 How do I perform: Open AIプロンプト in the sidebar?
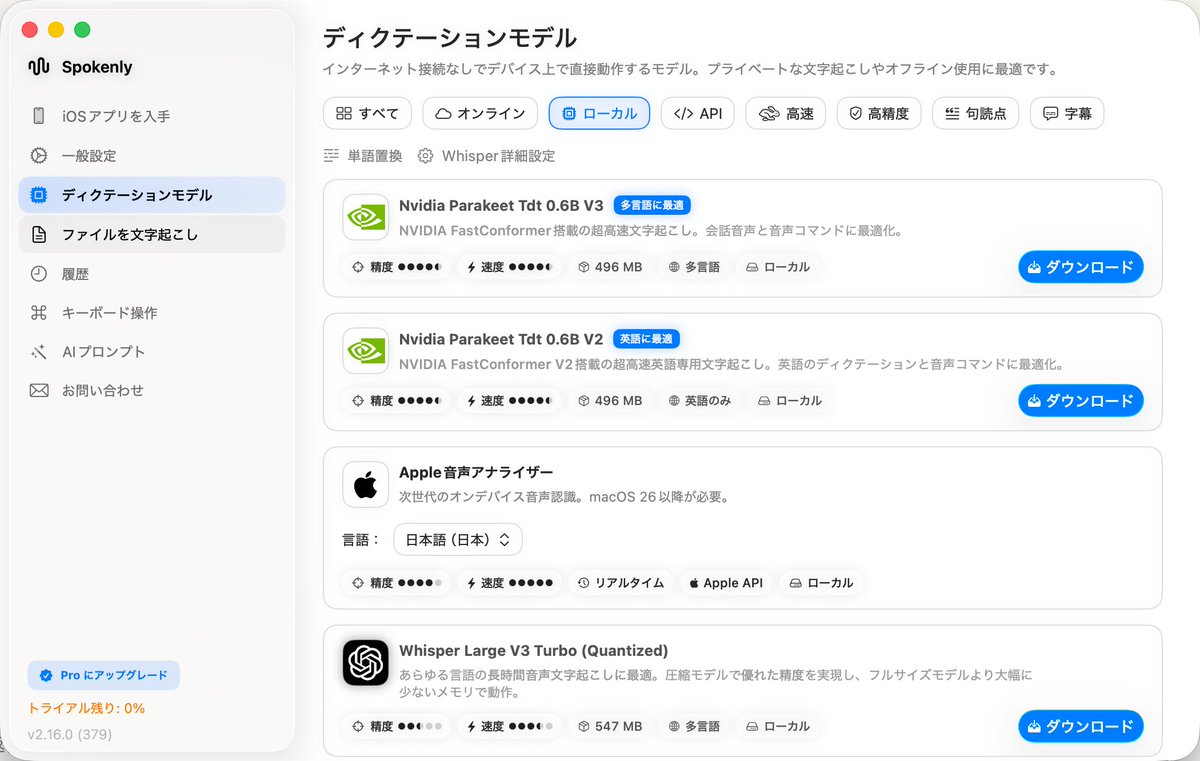(x=152, y=351)
